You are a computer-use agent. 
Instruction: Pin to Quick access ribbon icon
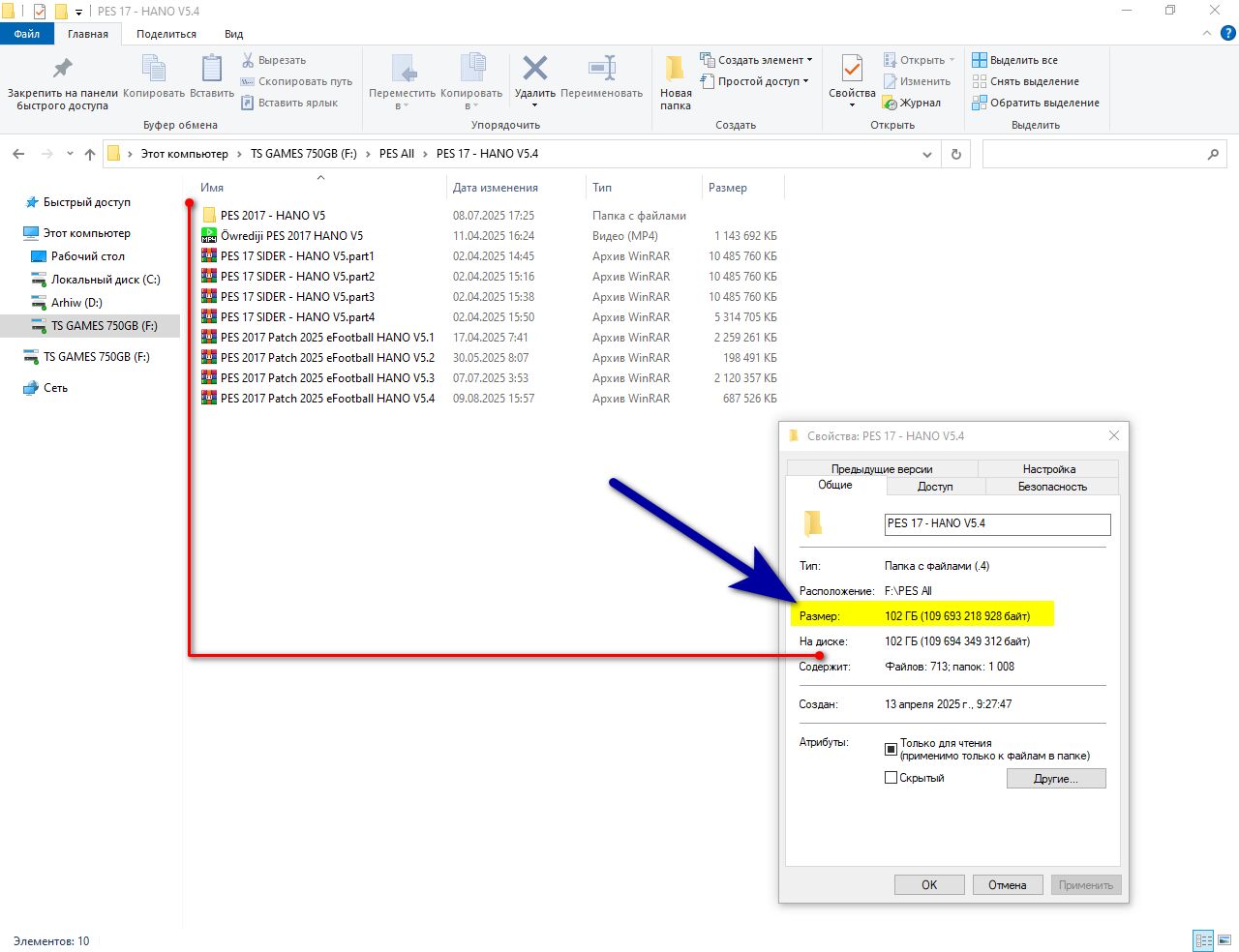[x=62, y=69]
